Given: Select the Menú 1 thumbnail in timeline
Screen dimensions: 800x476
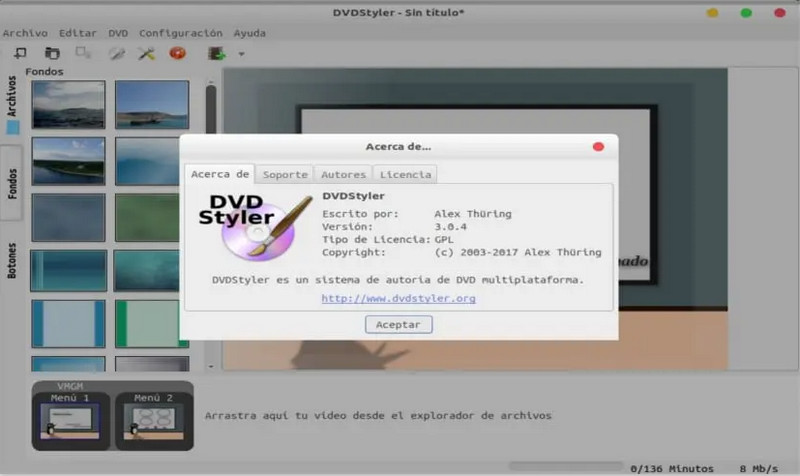Looking at the screenshot, I should coord(70,421).
